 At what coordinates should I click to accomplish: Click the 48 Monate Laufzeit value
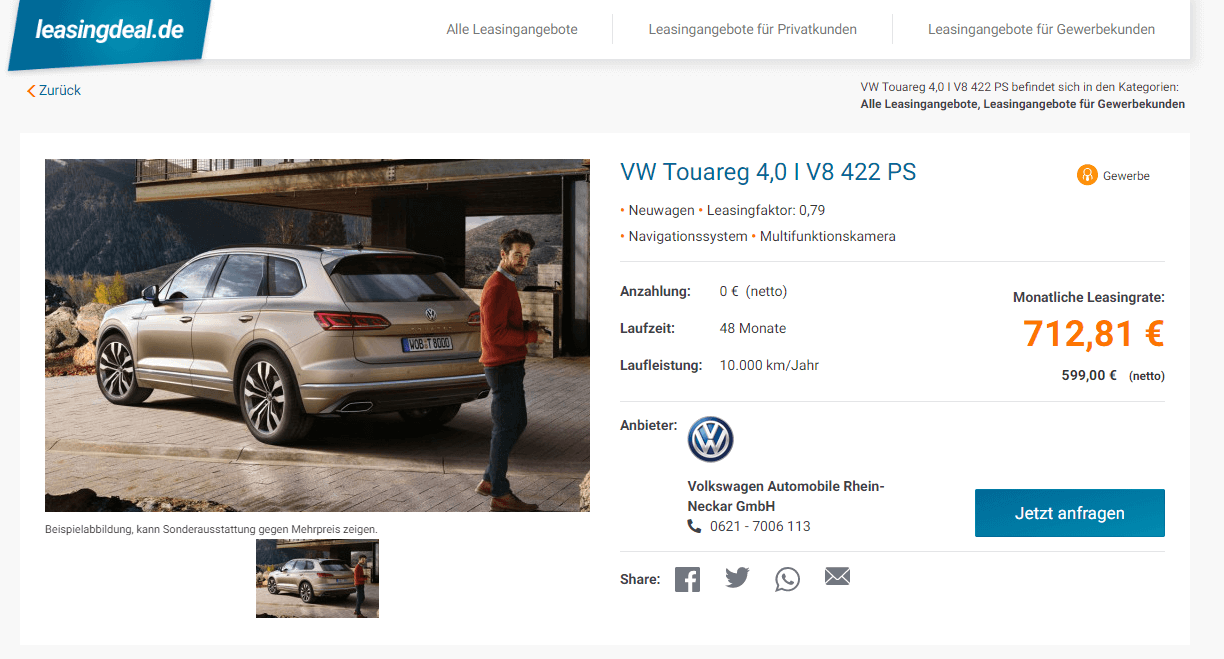point(753,328)
